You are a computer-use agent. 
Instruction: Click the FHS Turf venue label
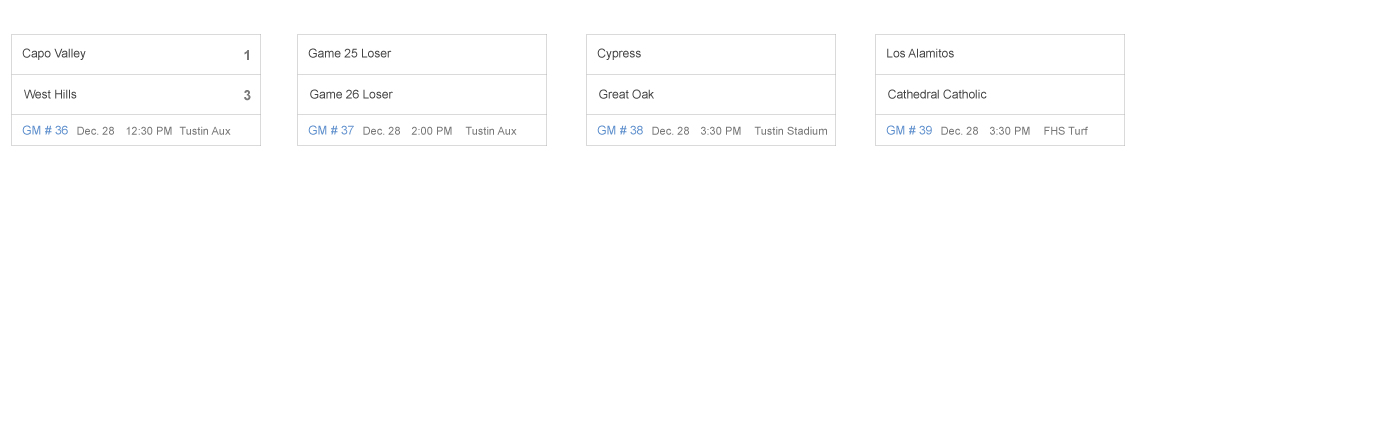pos(1065,131)
